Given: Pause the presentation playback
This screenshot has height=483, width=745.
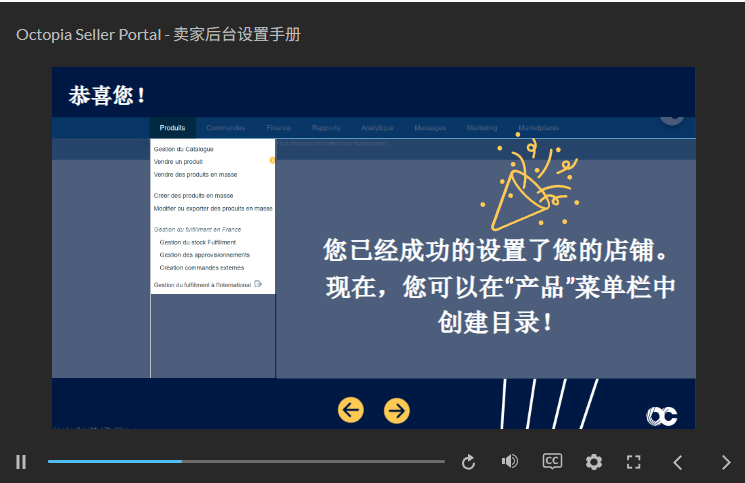Looking at the screenshot, I should click(21, 462).
